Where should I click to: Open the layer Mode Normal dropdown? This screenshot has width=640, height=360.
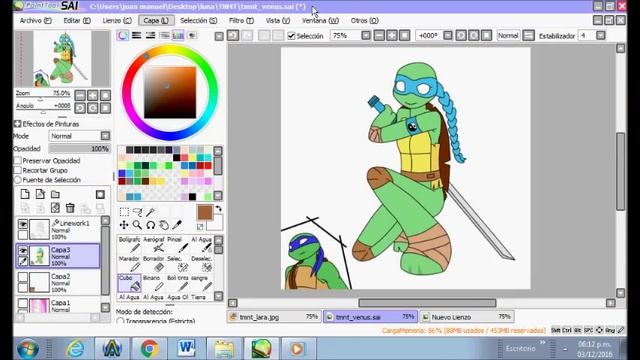(80, 136)
